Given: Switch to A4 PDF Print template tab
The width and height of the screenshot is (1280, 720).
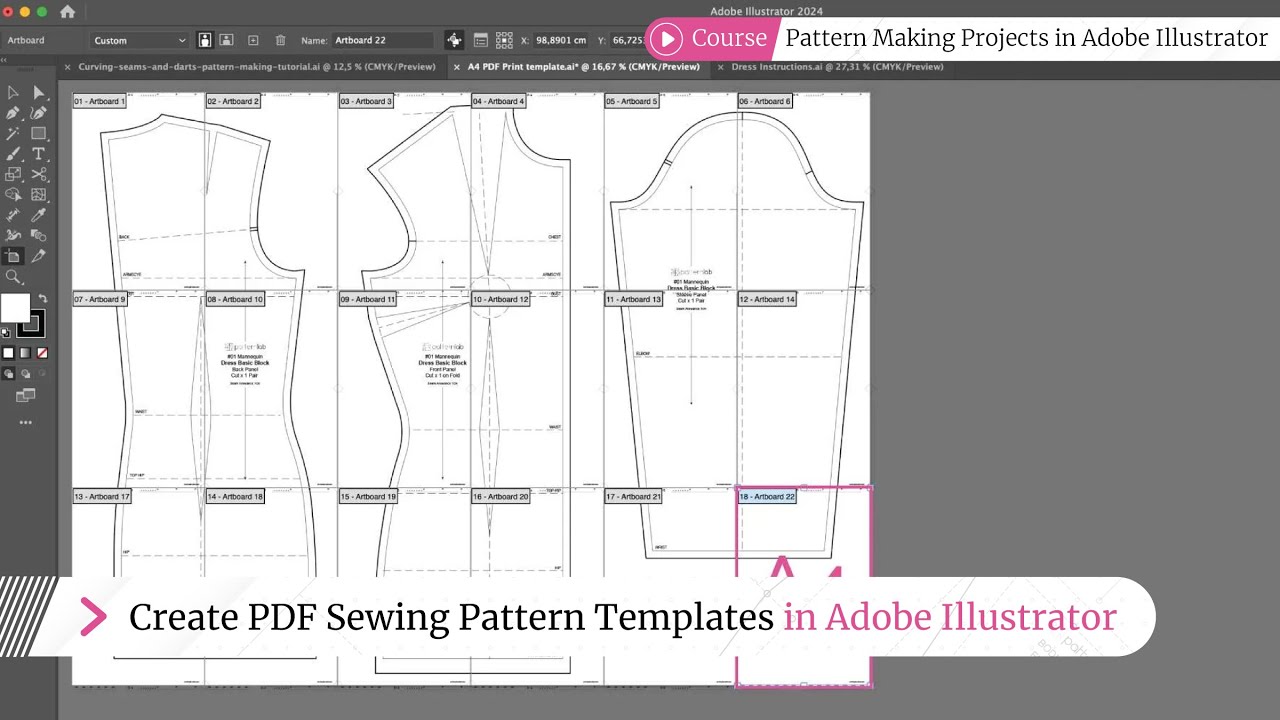Looking at the screenshot, I should point(583,67).
